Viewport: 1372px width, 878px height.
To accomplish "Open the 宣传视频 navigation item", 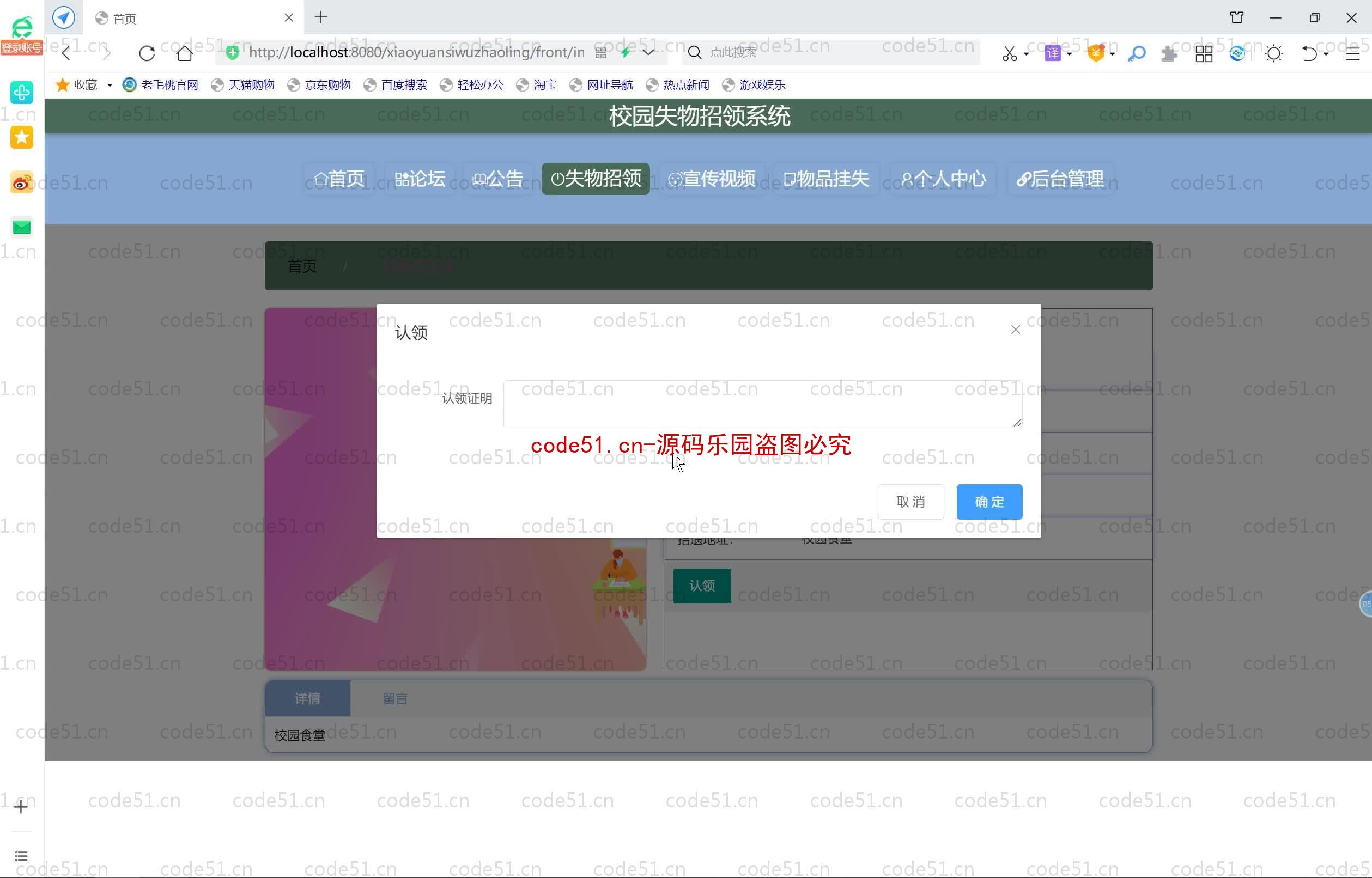I will pyautogui.click(x=712, y=179).
